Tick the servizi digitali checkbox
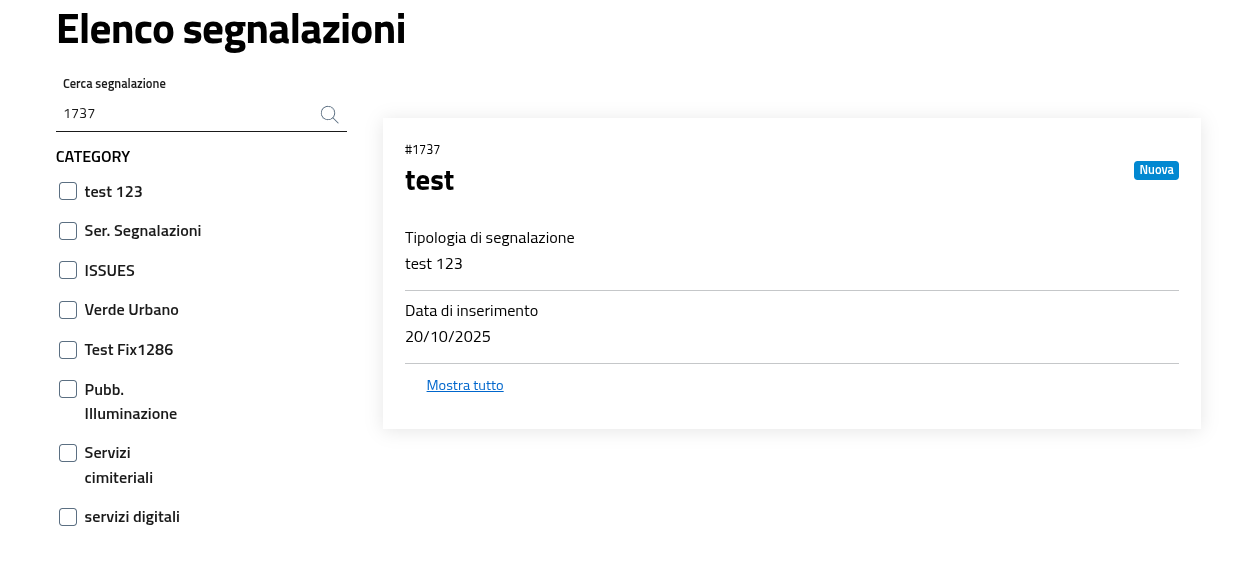 (x=68, y=517)
